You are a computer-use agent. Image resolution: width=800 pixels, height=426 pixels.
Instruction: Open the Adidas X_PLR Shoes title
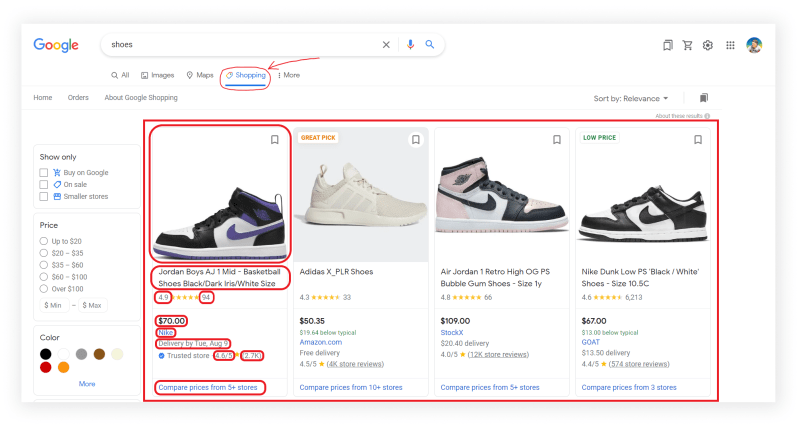tap(336, 272)
